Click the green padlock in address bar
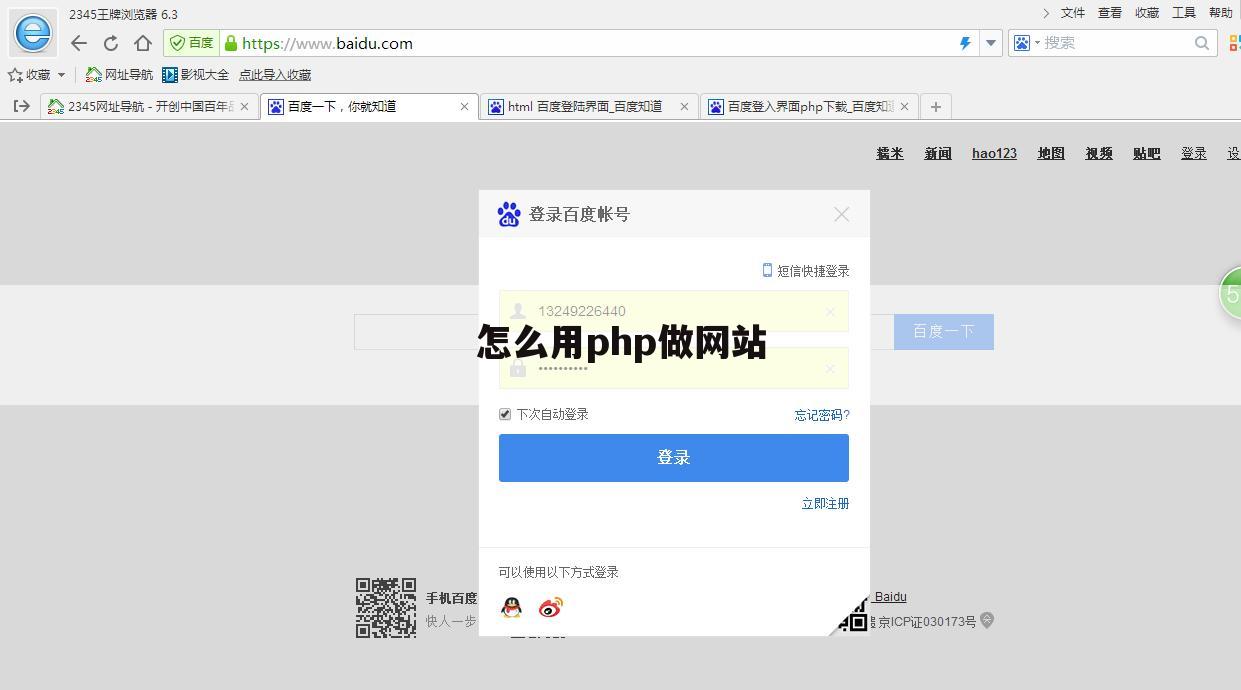 [231, 43]
